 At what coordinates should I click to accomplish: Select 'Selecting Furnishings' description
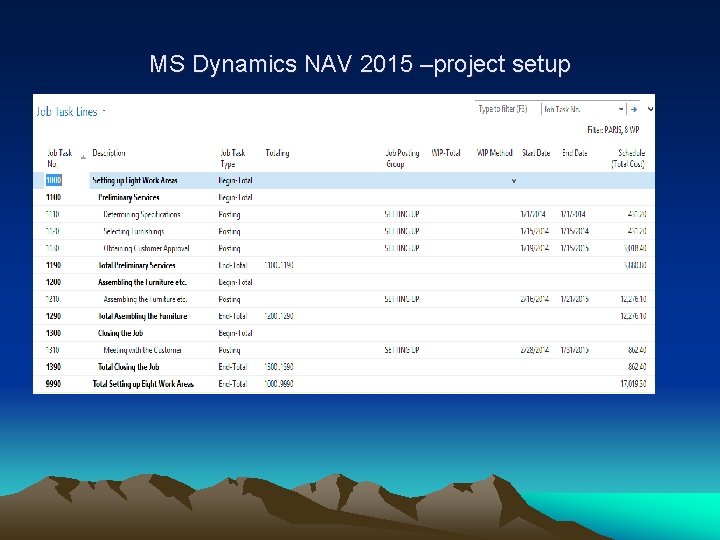coord(134,231)
